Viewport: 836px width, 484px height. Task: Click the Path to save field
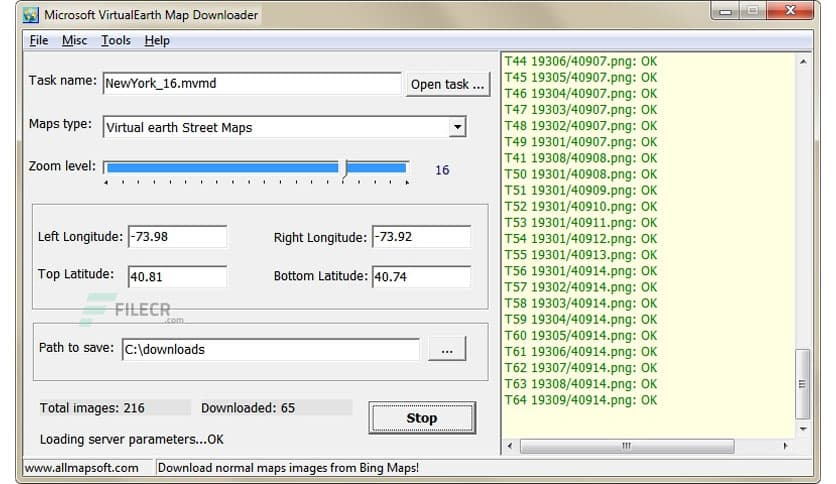click(x=271, y=350)
